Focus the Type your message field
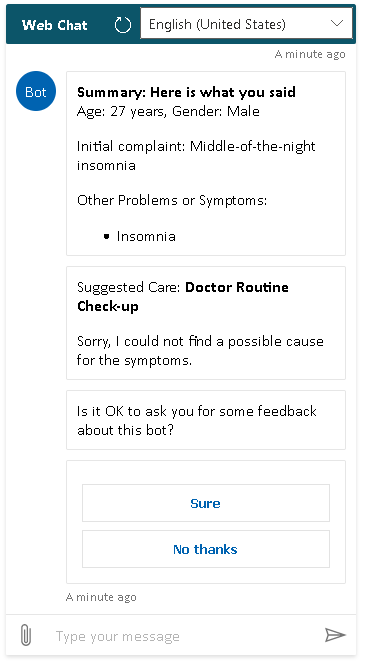Screen dimensions: 365x662 tap(186, 636)
